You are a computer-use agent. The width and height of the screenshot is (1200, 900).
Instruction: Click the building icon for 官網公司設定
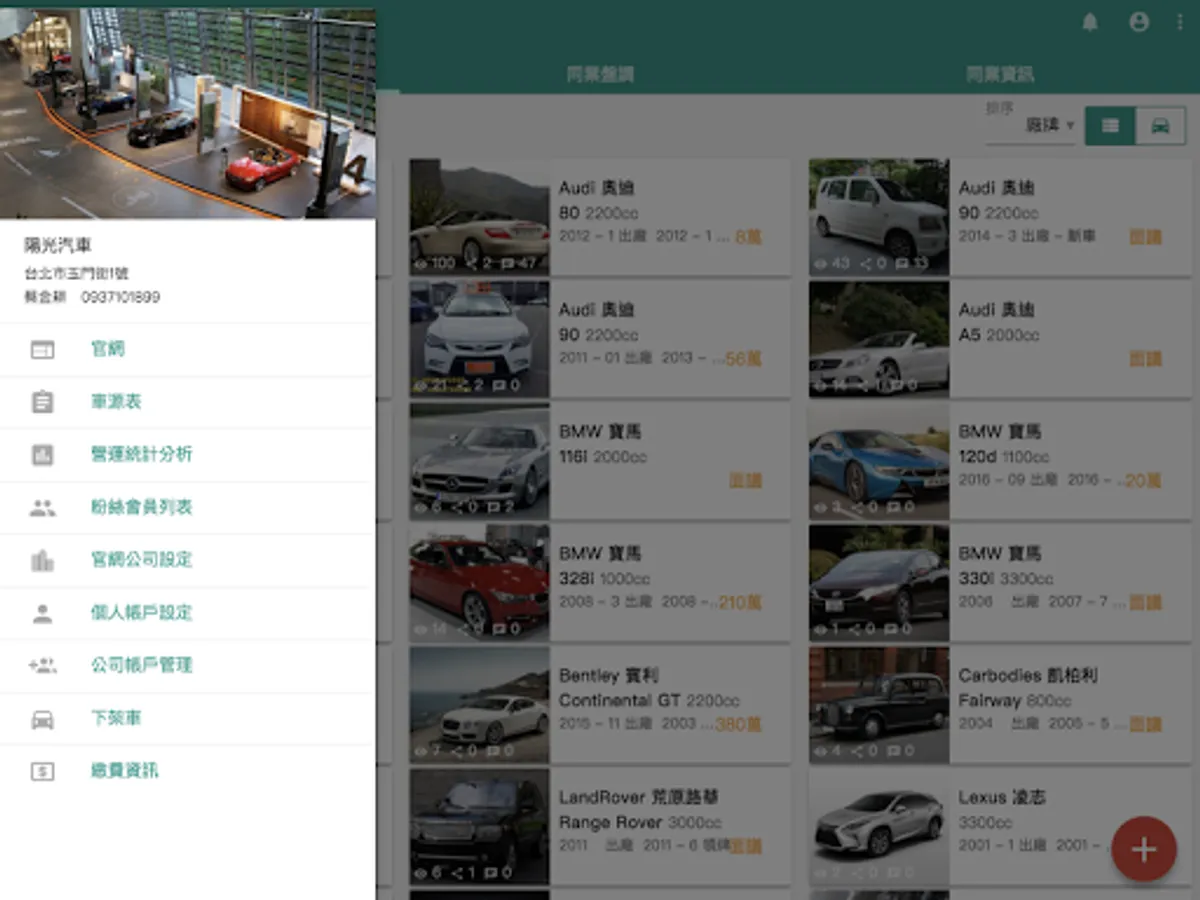[x=42, y=560]
